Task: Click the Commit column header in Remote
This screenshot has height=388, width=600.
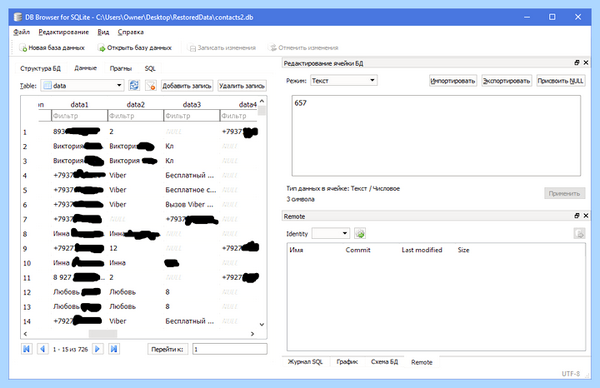Action: point(358,250)
